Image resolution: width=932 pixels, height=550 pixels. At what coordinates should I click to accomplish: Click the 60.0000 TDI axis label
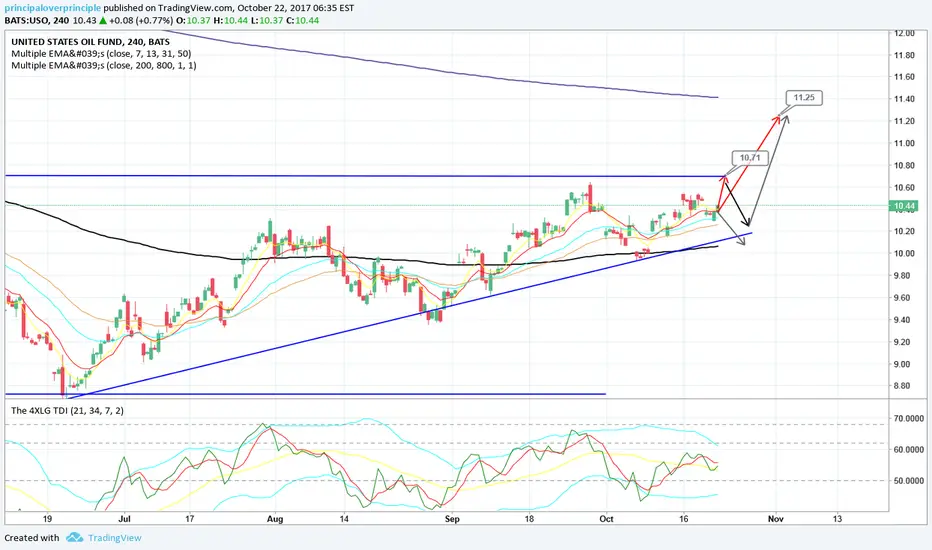pos(909,450)
